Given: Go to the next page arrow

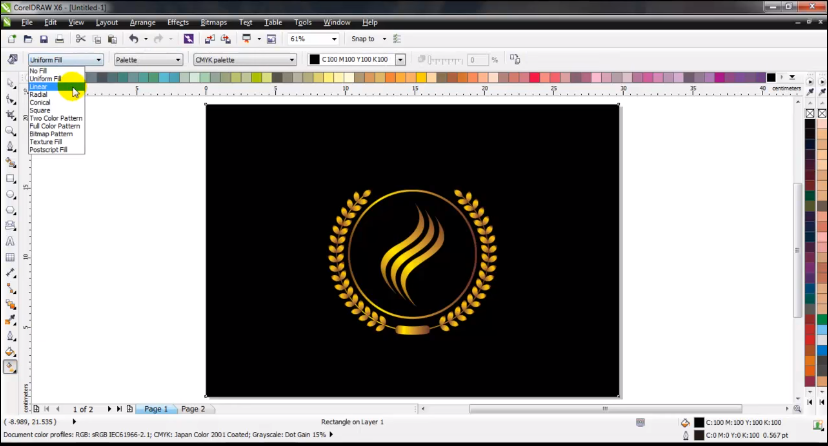Looking at the screenshot, I should (109, 409).
